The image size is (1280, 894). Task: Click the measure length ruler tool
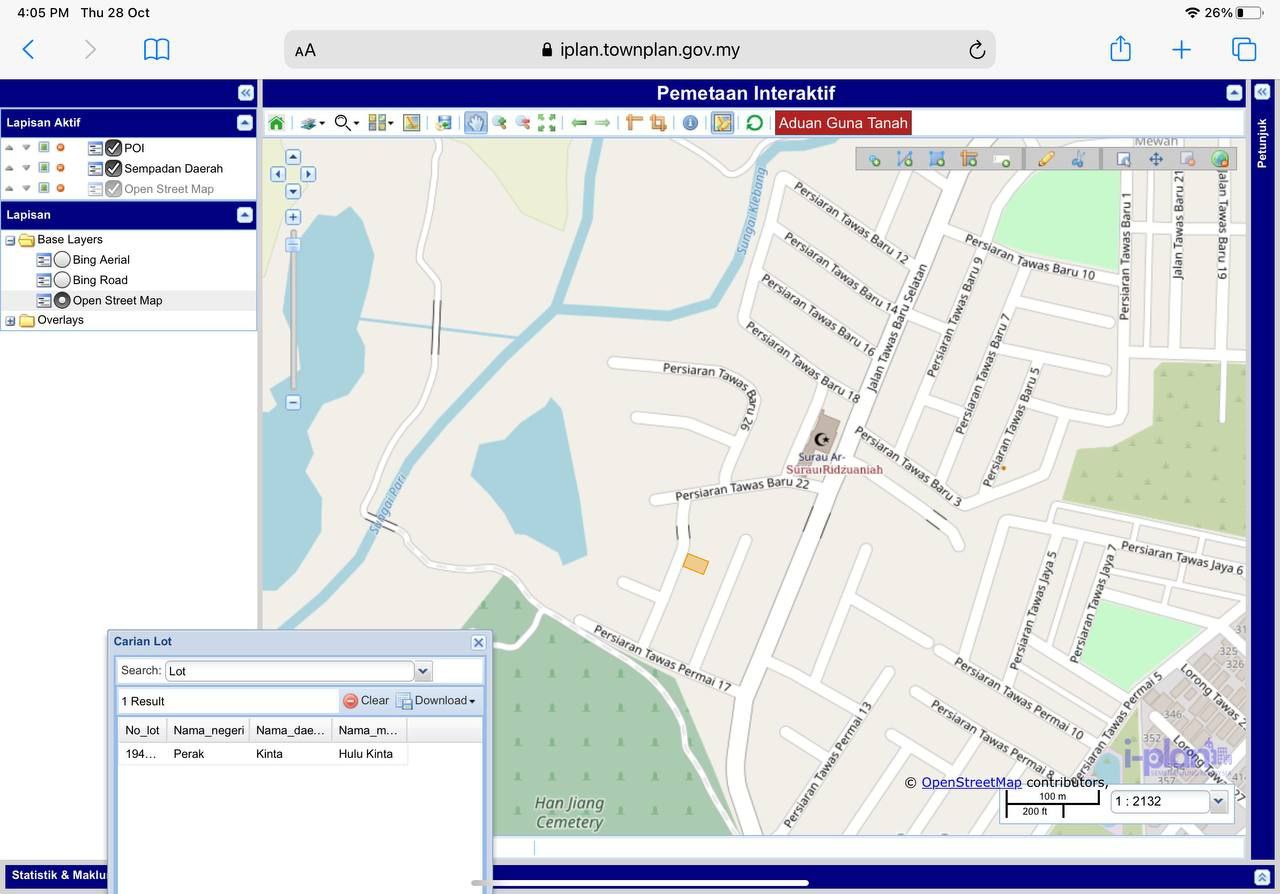pyautogui.click(x=634, y=123)
